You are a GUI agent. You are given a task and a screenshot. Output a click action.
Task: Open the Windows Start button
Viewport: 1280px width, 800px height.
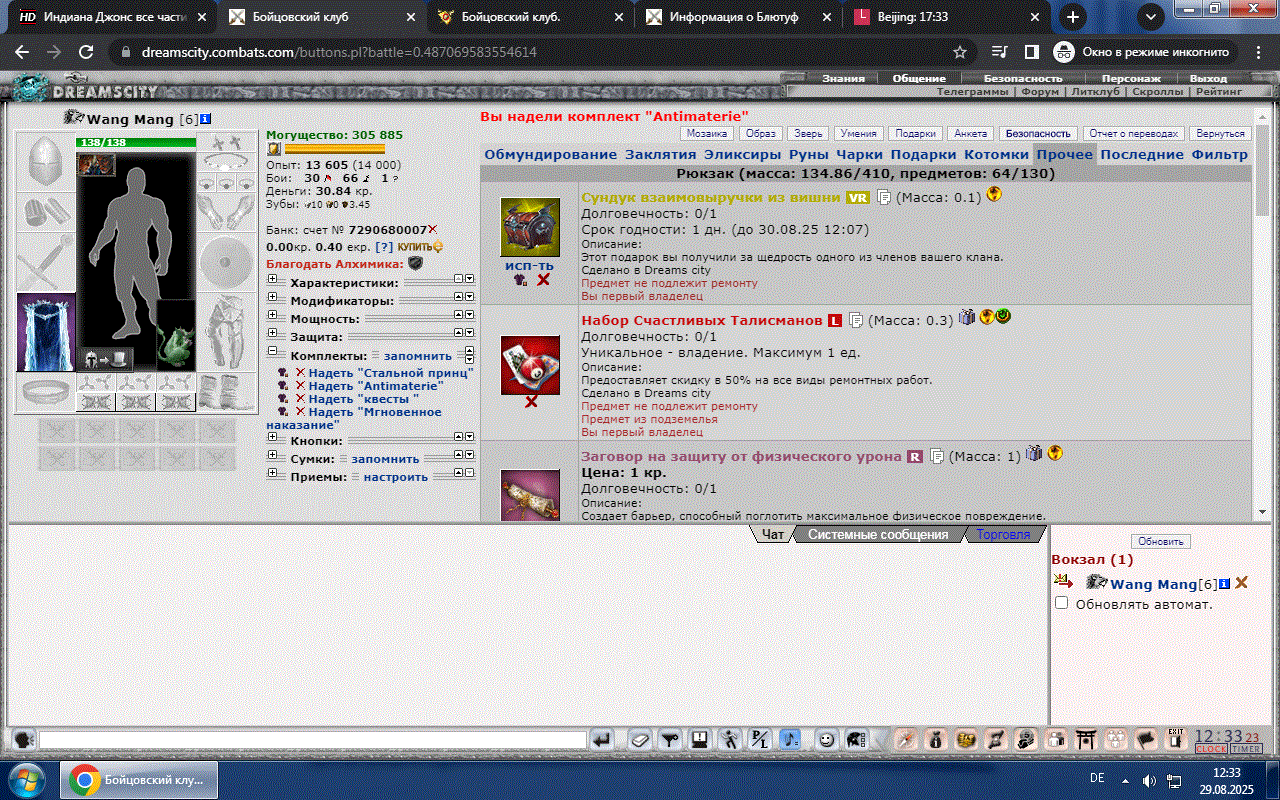pyautogui.click(x=27, y=778)
